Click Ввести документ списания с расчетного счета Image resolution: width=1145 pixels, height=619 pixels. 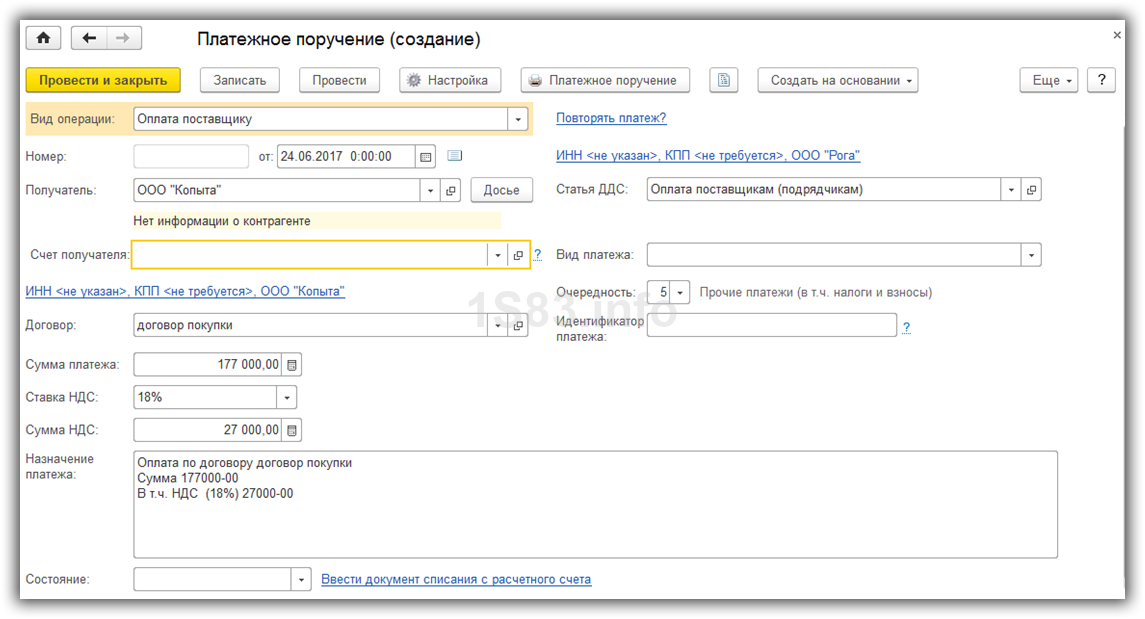point(456,579)
